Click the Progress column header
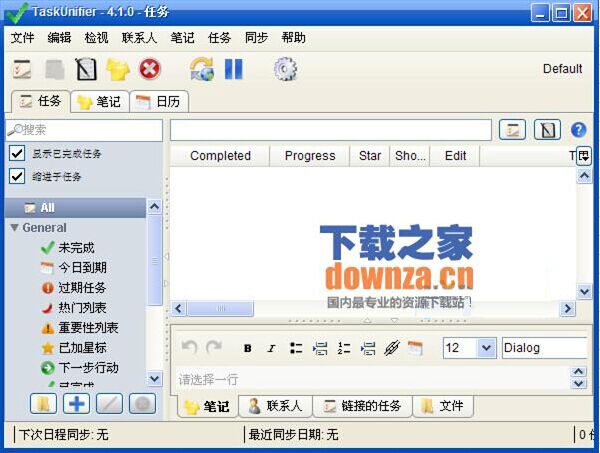 pyautogui.click(x=310, y=156)
